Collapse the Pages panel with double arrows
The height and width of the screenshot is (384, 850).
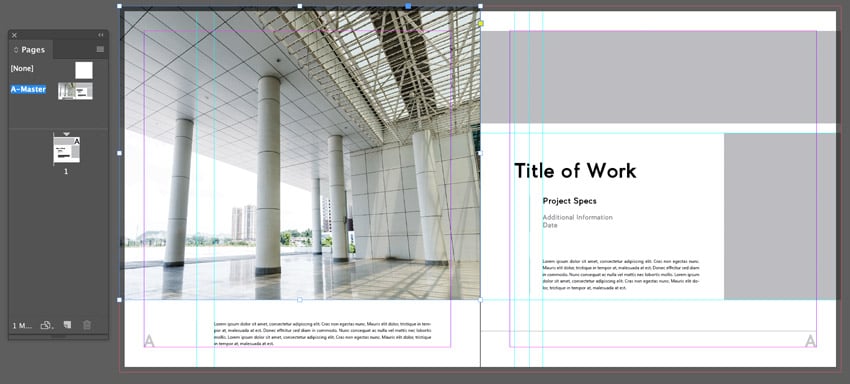(x=101, y=35)
